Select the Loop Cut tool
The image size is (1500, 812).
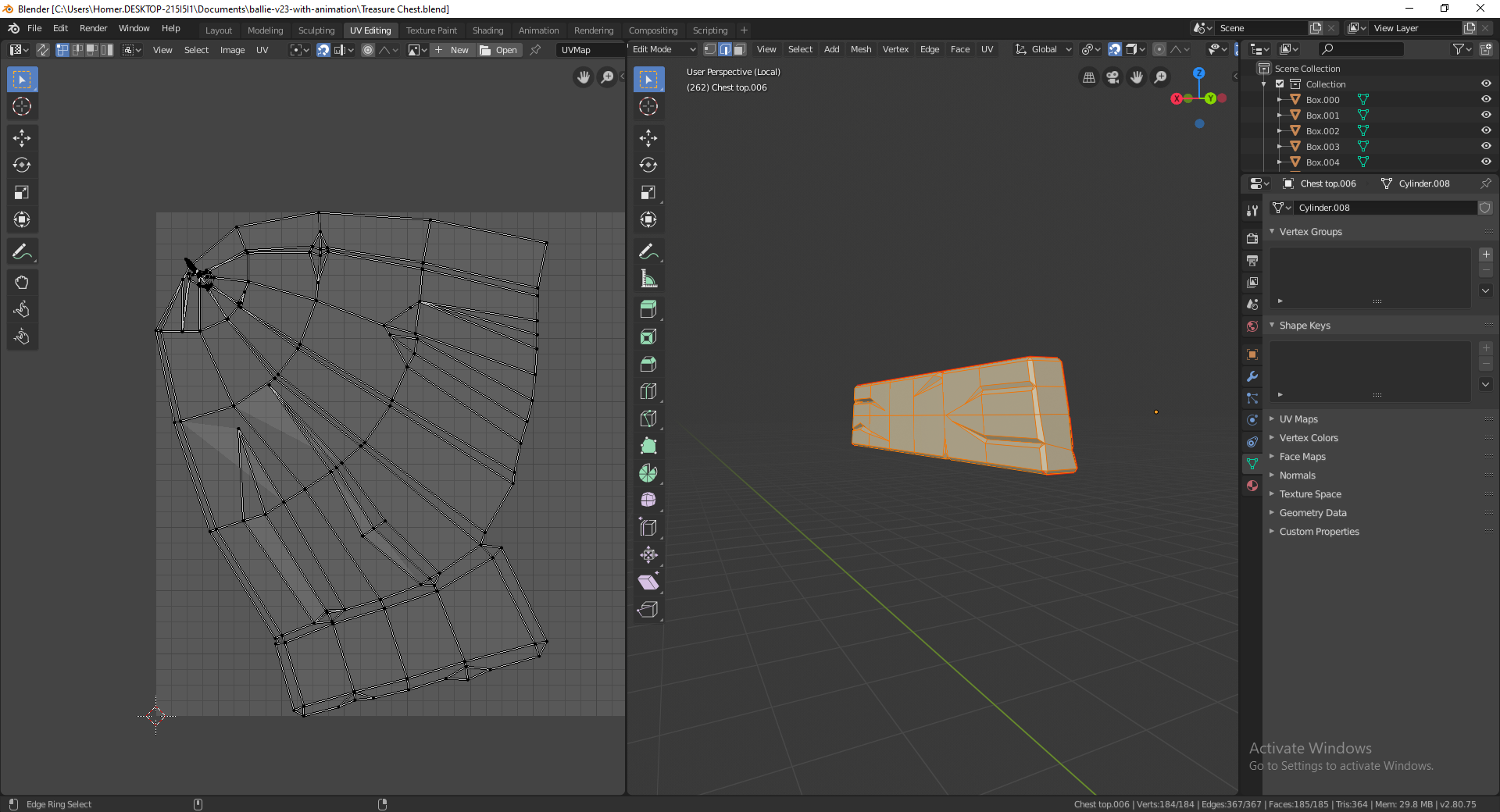(x=648, y=391)
